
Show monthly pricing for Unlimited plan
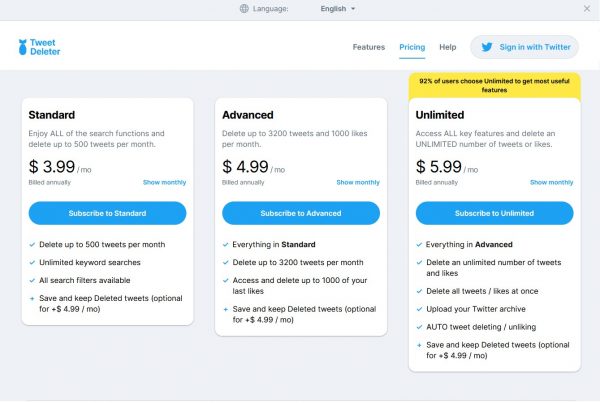(551, 183)
